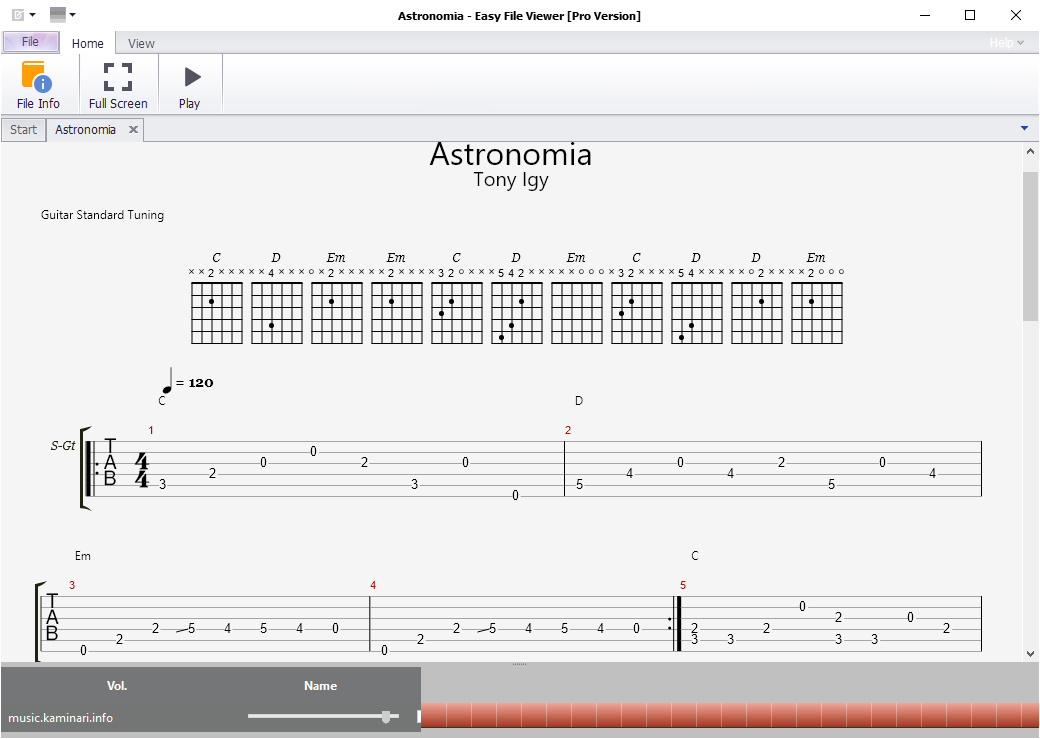Click the S-Gt track label
Screen dimensions: 1040x739
tap(63, 446)
